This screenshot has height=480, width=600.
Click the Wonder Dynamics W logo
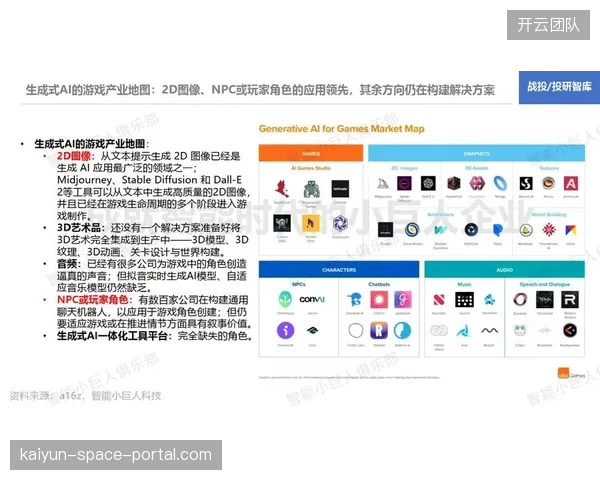coord(440,230)
